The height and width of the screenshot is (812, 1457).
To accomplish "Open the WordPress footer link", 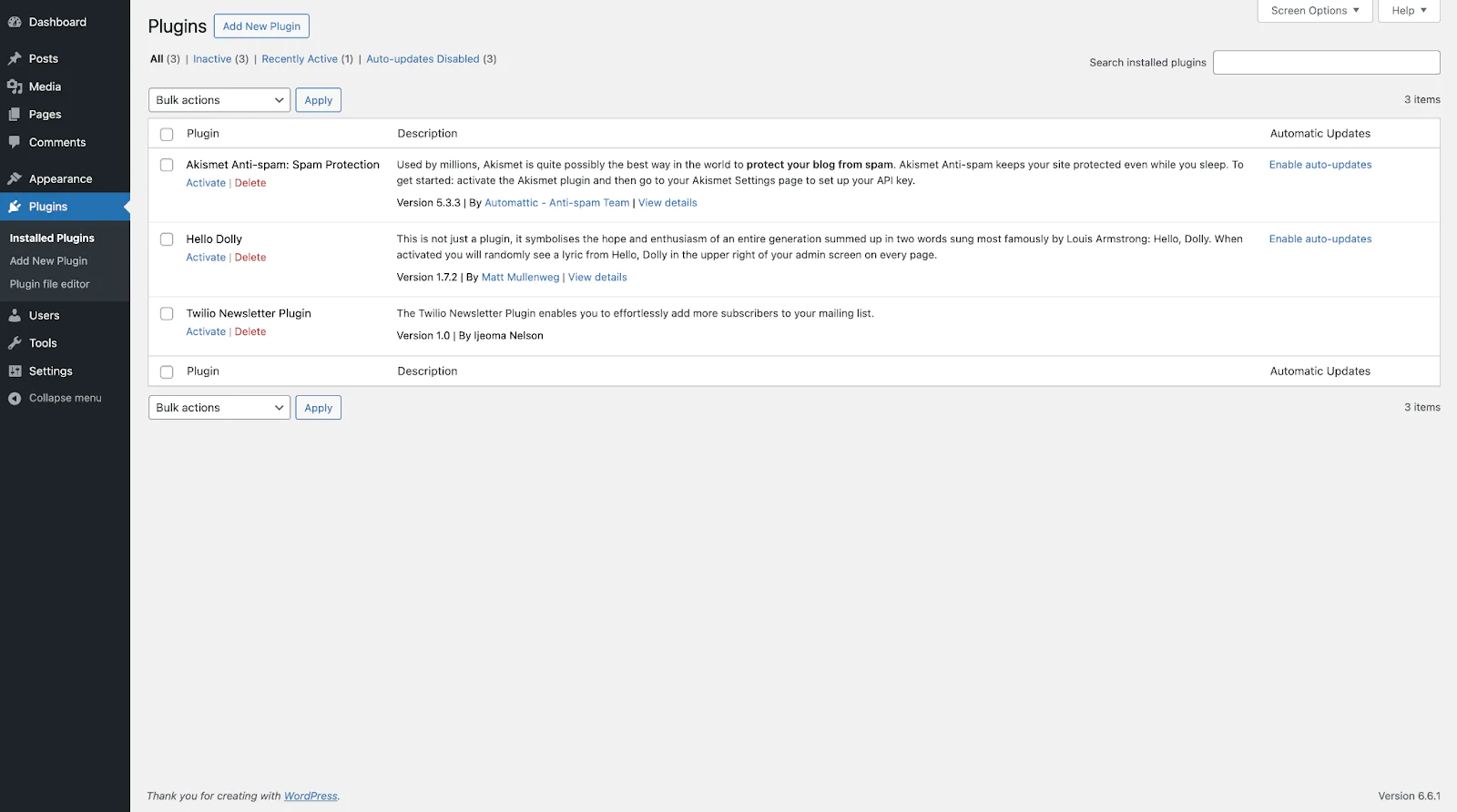I will 311,797.
